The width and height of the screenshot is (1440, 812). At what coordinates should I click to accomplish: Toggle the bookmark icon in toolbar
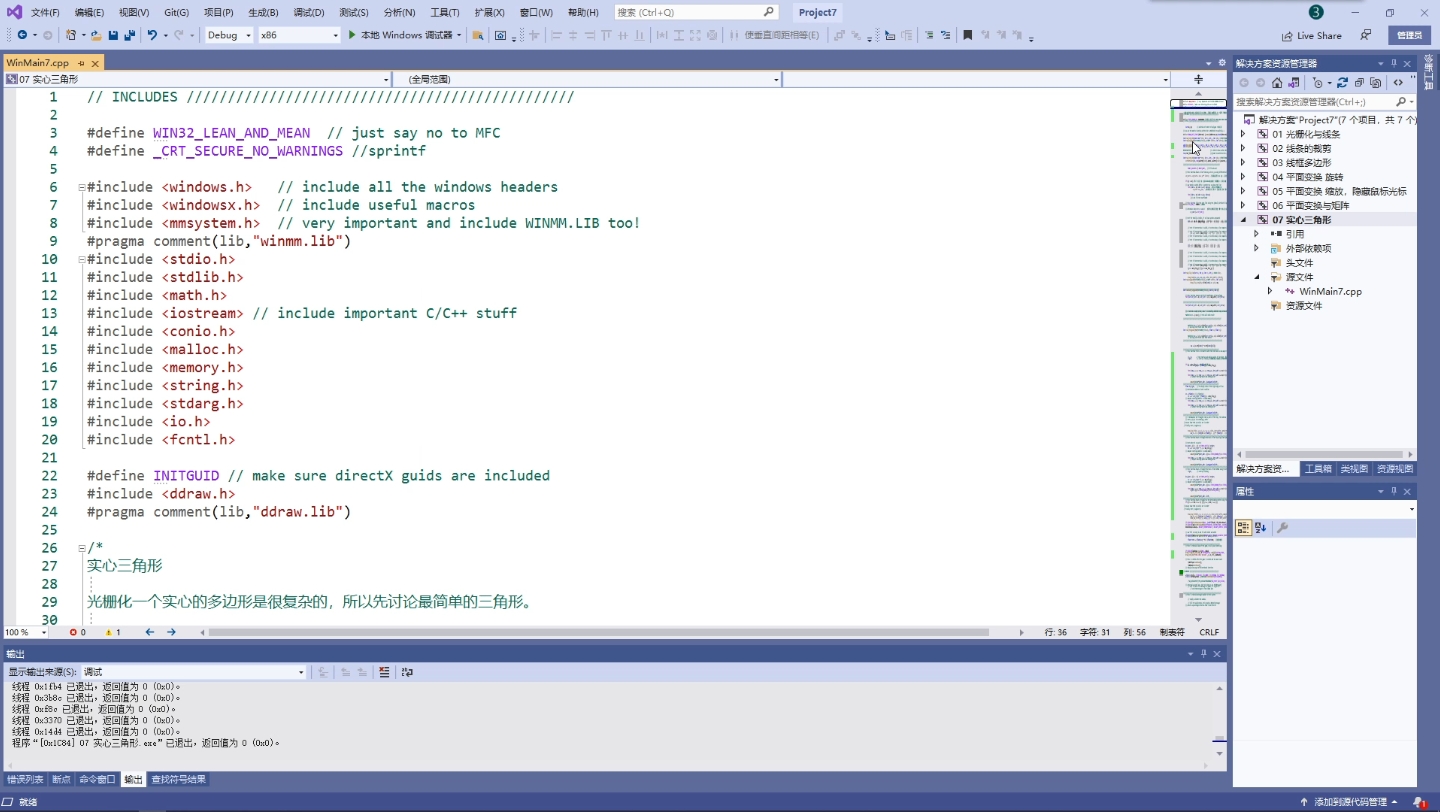[x=967, y=35]
